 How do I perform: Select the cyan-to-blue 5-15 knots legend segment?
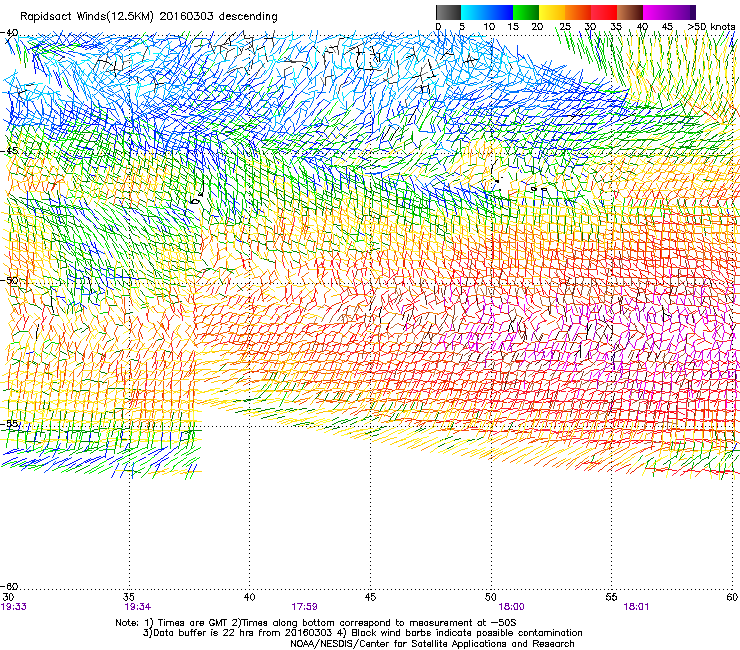[487, 12]
